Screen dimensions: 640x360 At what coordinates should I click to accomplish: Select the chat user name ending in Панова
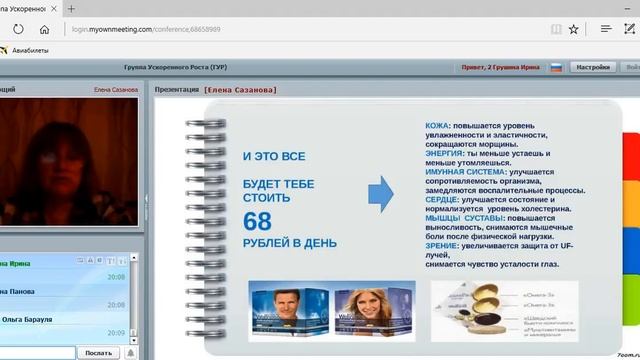pyautogui.click(x=17, y=292)
